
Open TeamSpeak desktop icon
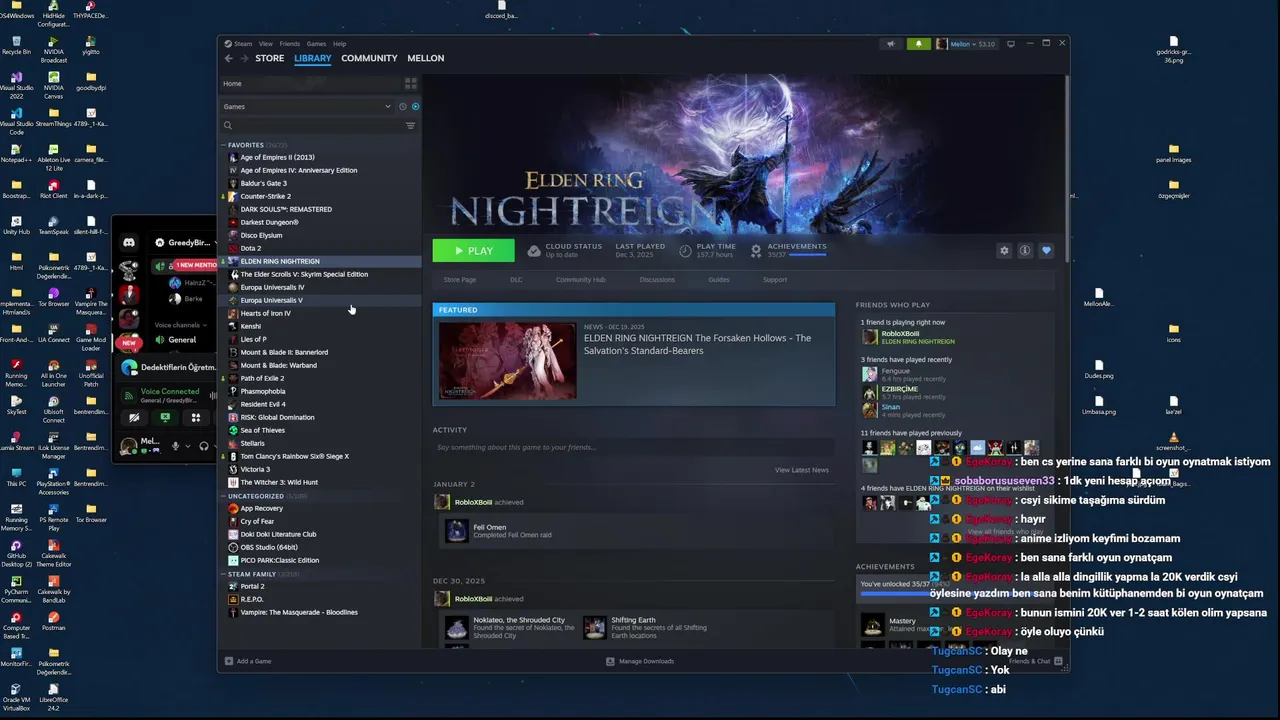(53, 225)
